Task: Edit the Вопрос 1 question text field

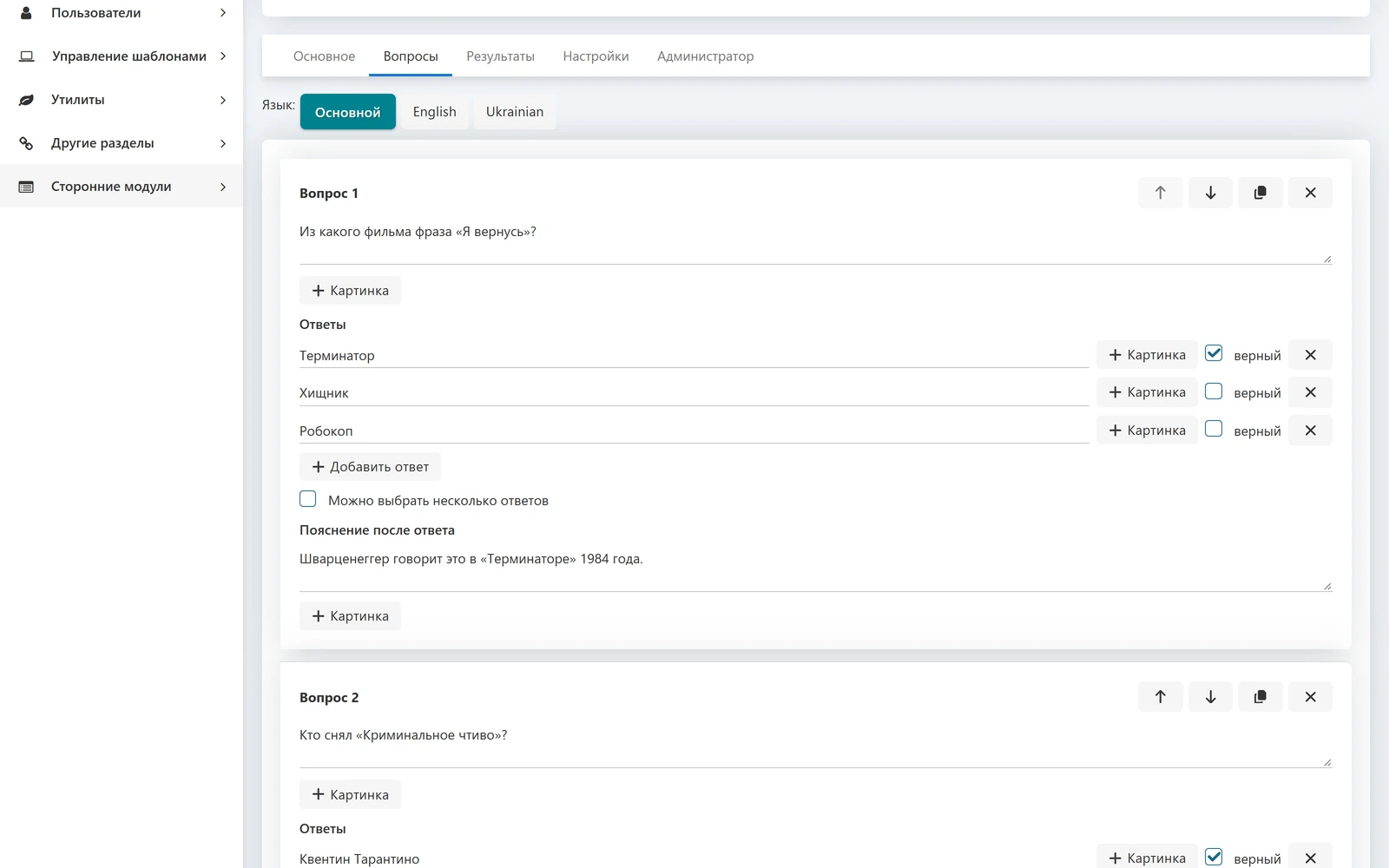Action: 815,241
